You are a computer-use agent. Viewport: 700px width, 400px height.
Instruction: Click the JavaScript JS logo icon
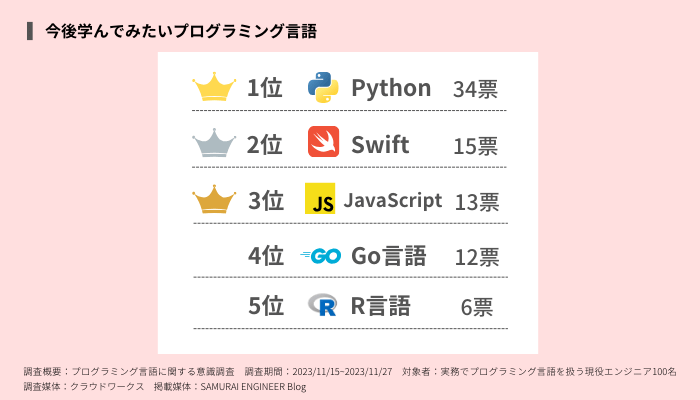(320, 199)
